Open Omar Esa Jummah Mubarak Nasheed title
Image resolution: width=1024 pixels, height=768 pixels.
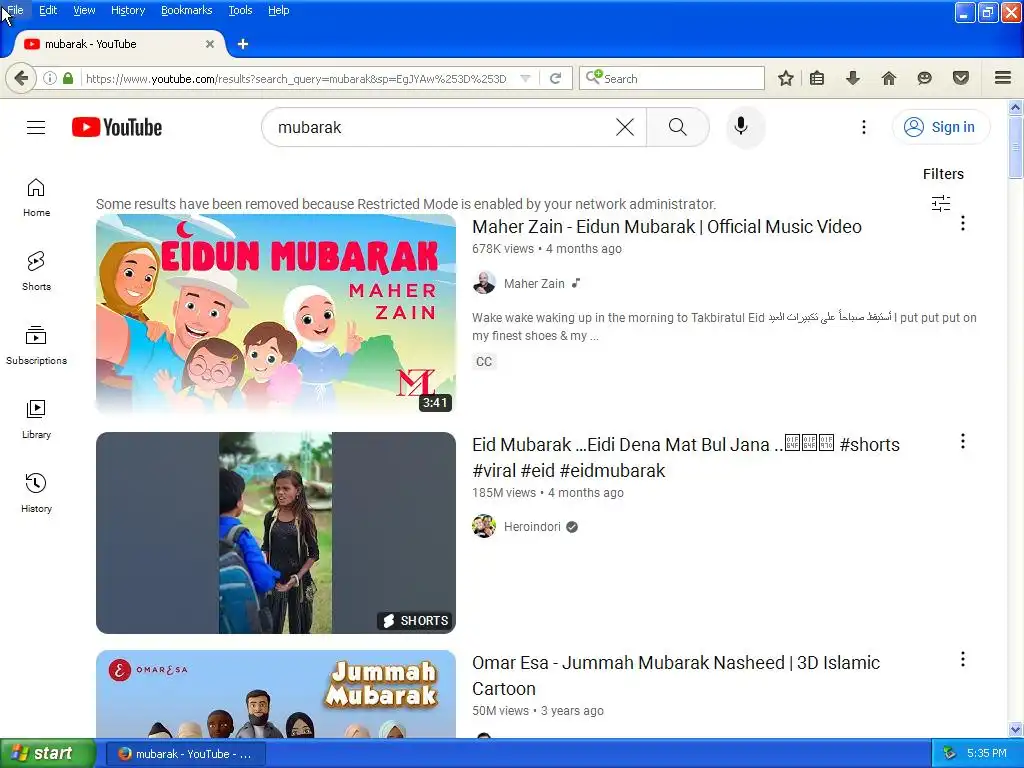click(676, 675)
